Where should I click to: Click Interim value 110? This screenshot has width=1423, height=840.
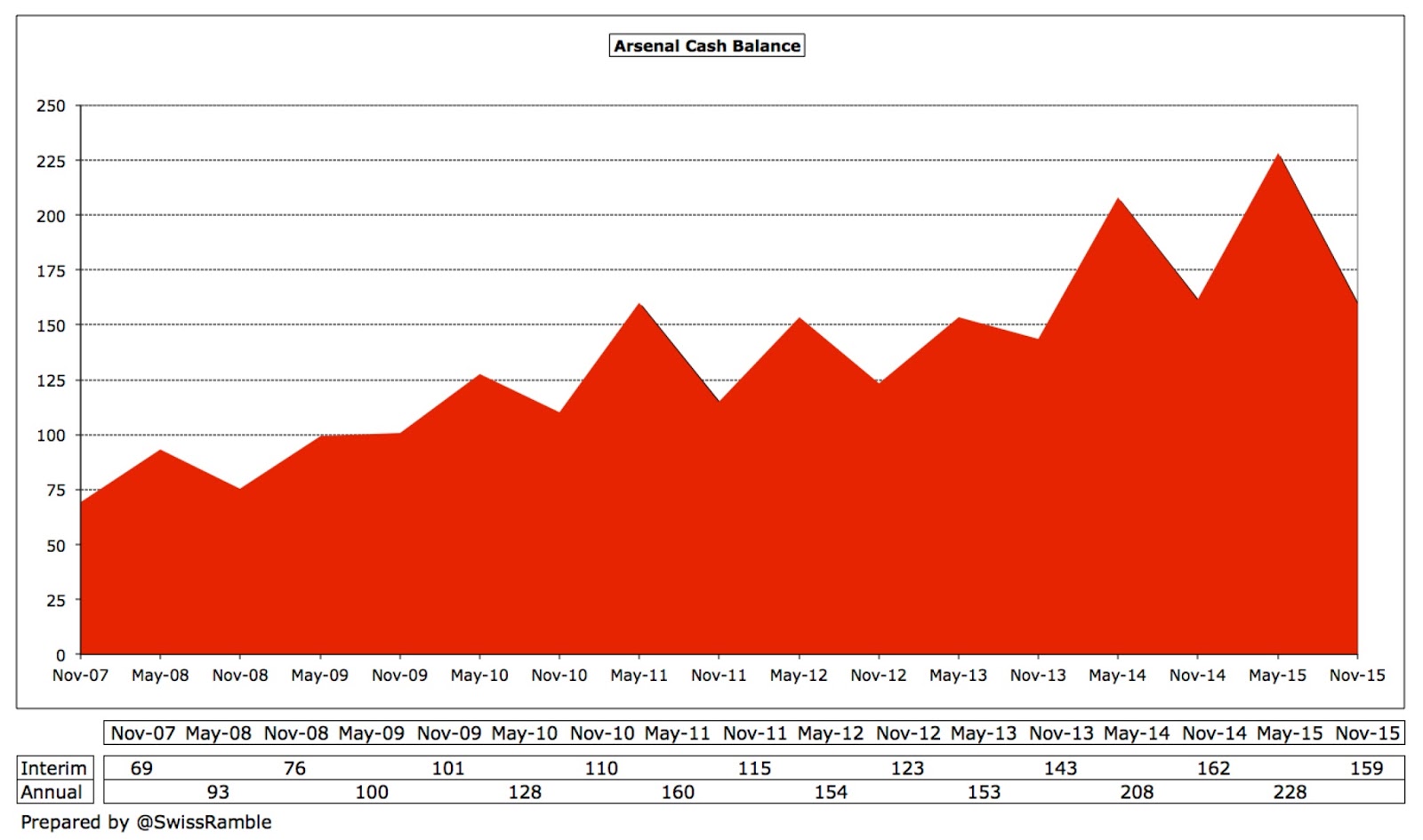(x=601, y=768)
